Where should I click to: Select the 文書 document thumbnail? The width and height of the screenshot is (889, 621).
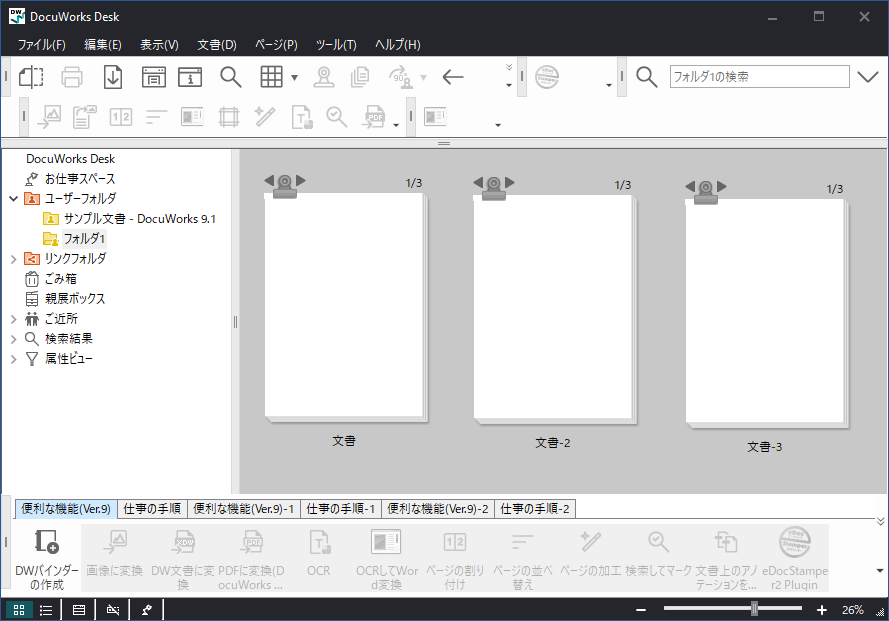345,308
